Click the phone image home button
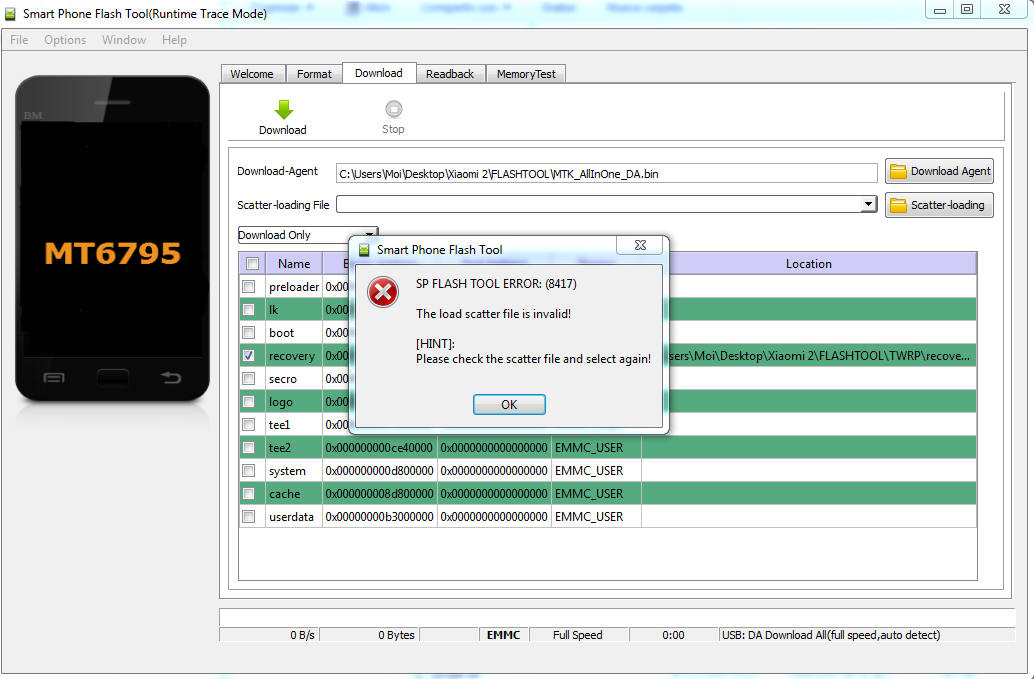The height and width of the screenshot is (679, 1034). click(x=113, y=378)
